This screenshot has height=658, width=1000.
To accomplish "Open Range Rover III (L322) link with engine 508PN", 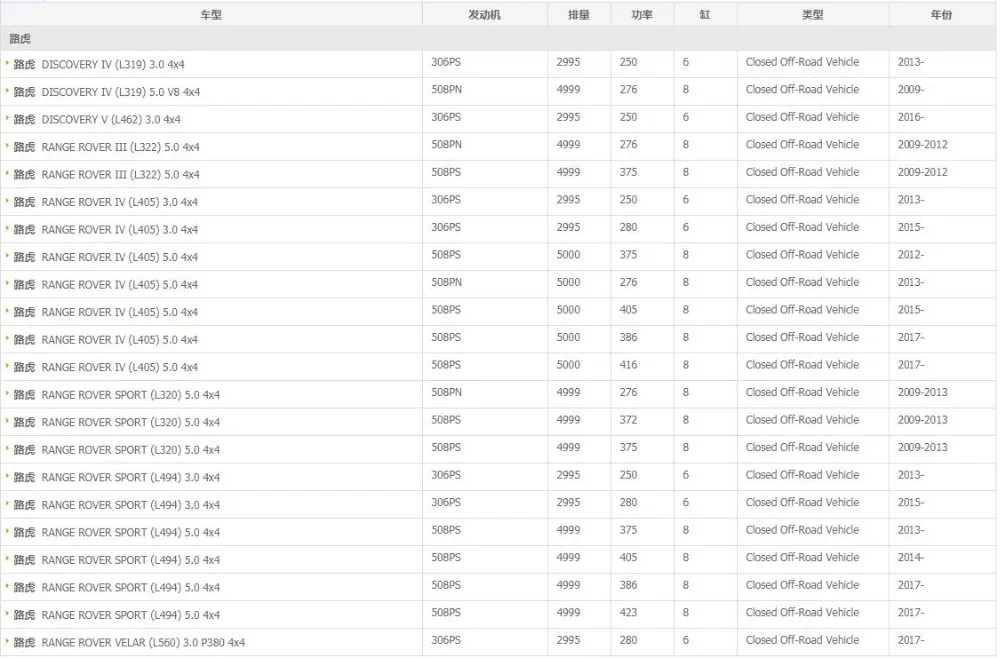I will click(121, 147).
